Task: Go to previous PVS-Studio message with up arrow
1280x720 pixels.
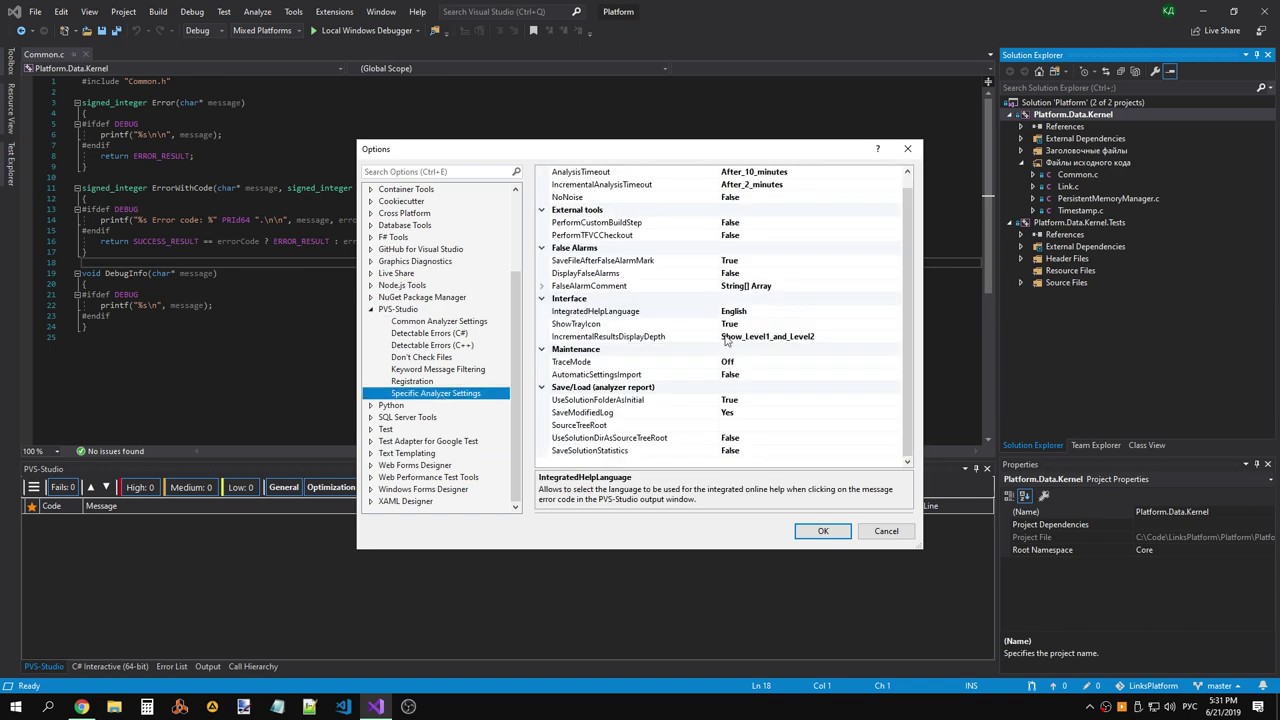Action: tap(91, 487)
